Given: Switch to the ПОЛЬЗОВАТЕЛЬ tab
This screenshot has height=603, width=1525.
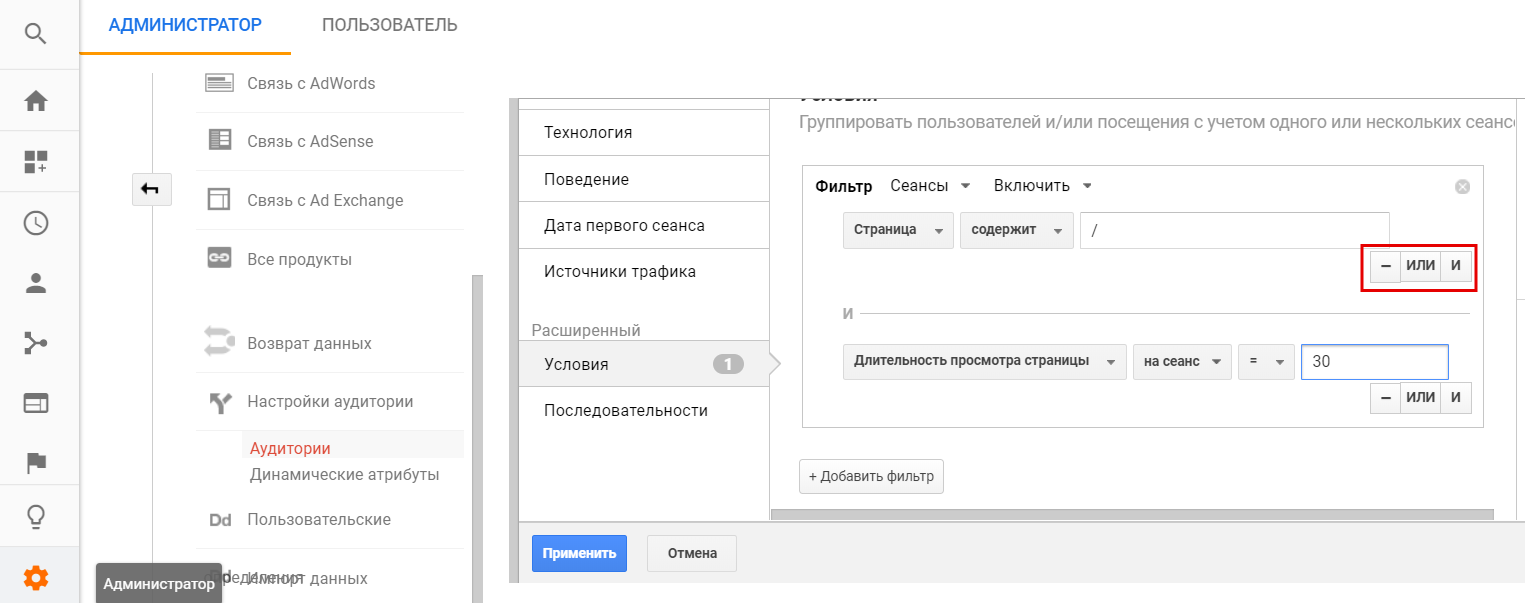Looking at the screenshot, I should [390, 25].
